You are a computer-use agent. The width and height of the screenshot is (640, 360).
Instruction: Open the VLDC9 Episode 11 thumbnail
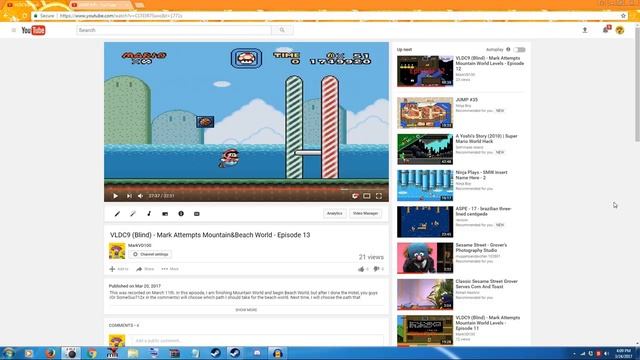pyautogui.click(x=425, y=330)
